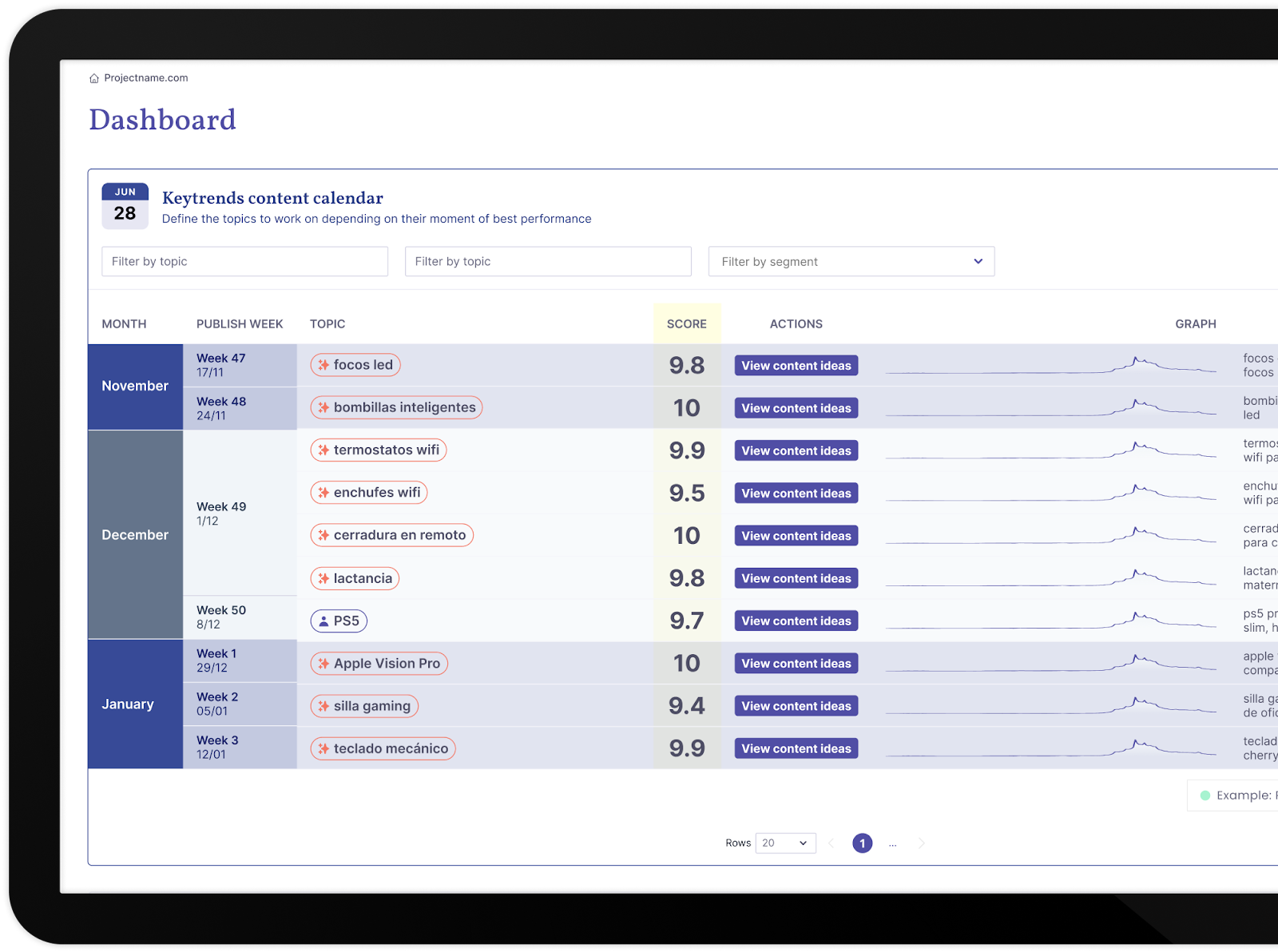
Task: Click the sparkle icon on lactancia tag
Action: [x=323, y=578]
